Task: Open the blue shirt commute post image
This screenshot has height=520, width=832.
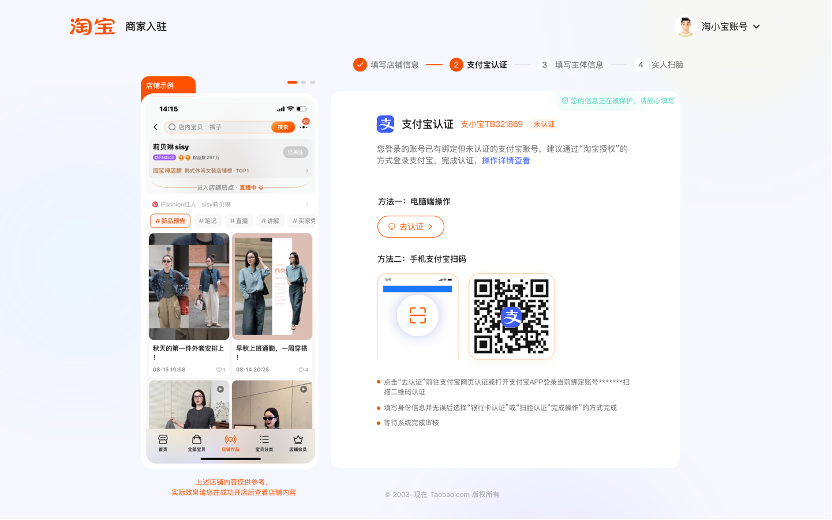Action: pyautogui.click(x=272, y=287)
